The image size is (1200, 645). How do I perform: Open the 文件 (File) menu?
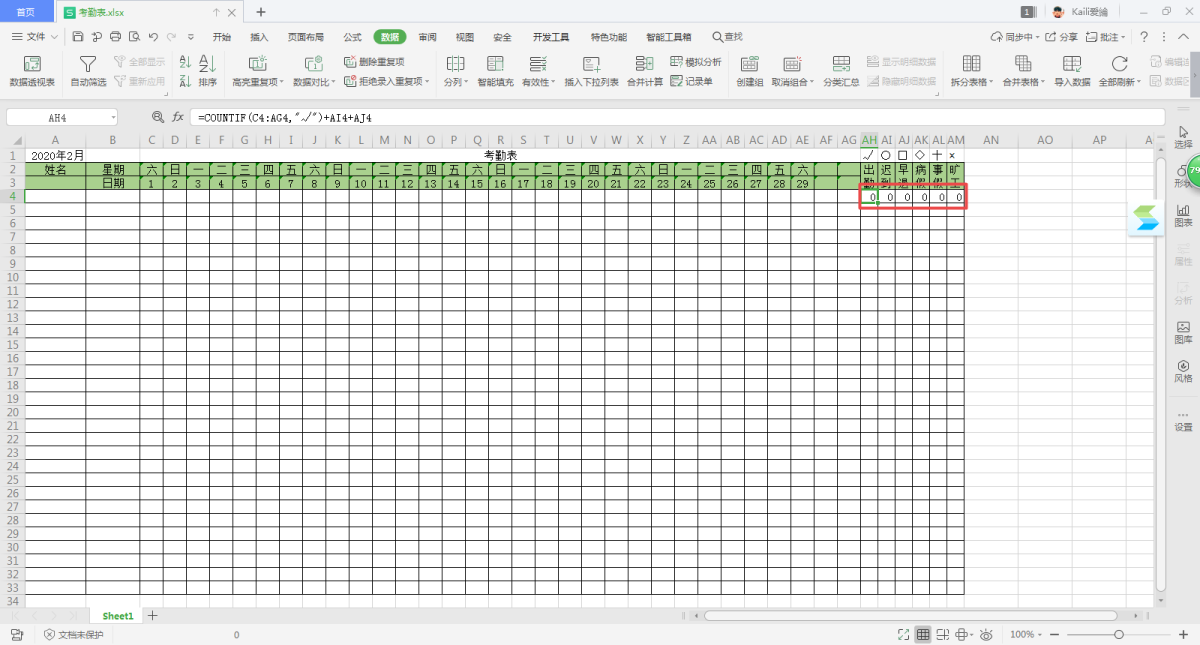point(36,37)
